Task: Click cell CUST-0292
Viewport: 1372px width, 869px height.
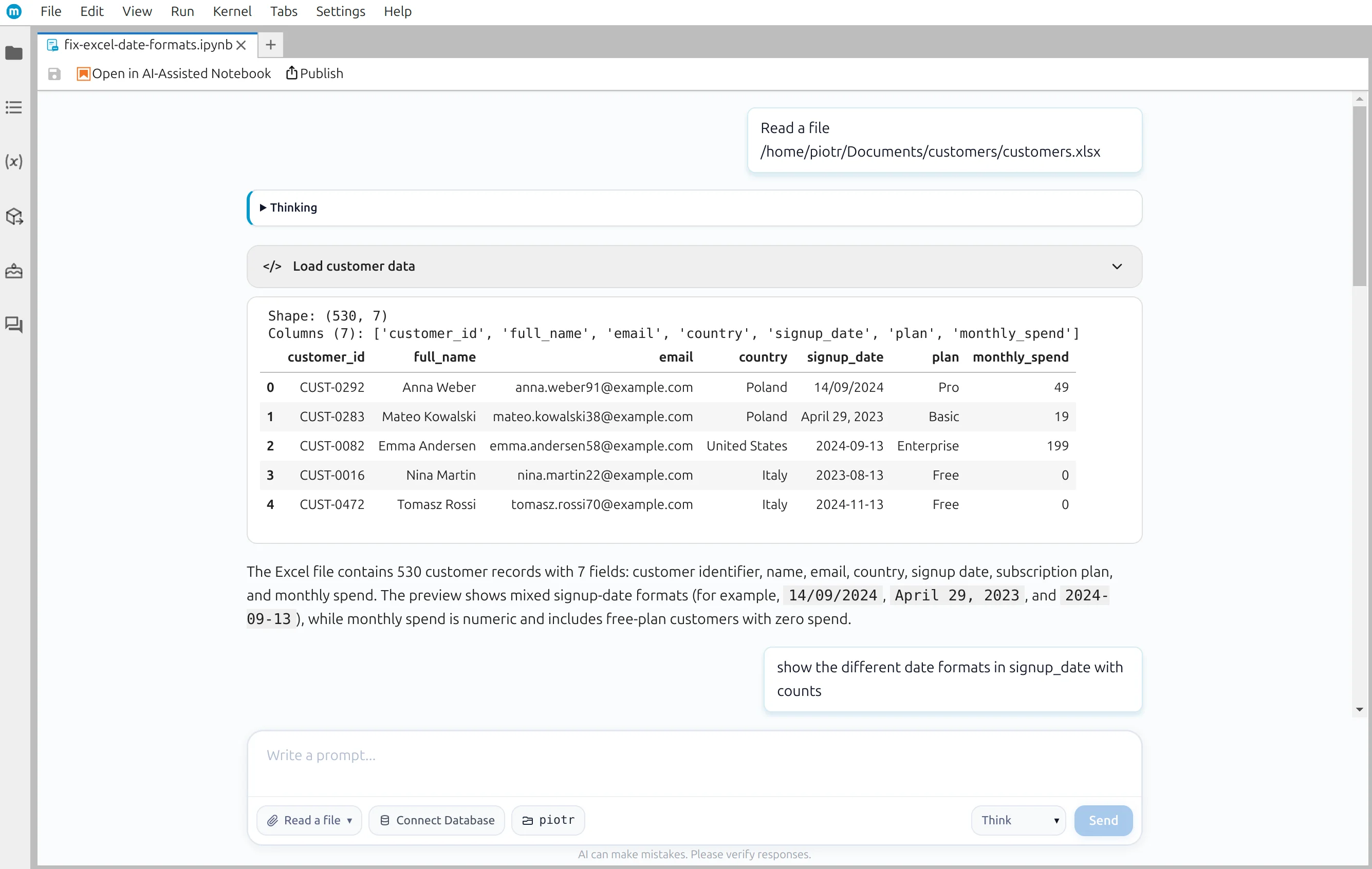Action: pyautogui.click(x=331, y=387)
